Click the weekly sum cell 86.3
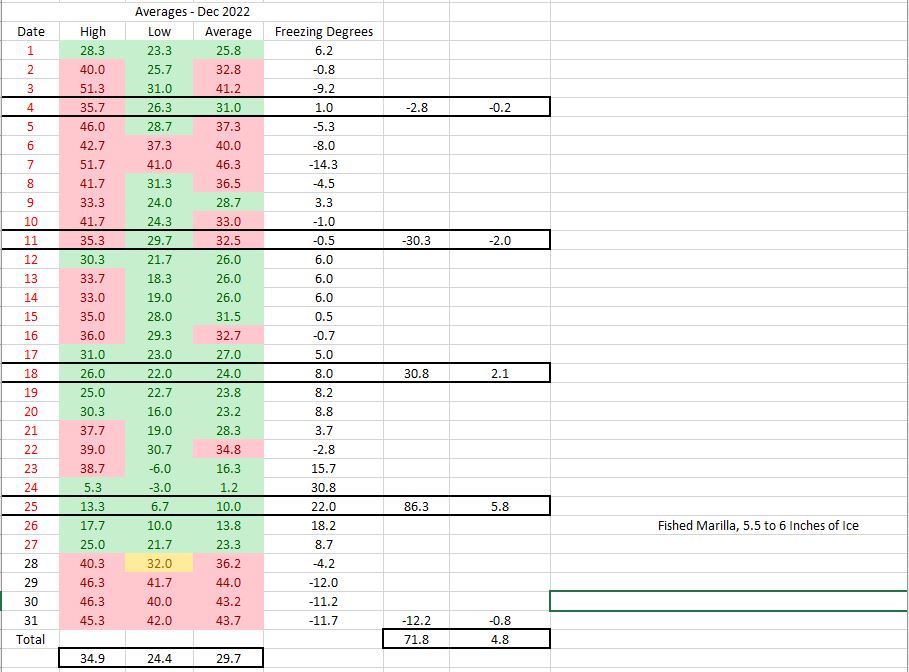Viewport: 909px width, 672px height. click(x=416, y=506)
